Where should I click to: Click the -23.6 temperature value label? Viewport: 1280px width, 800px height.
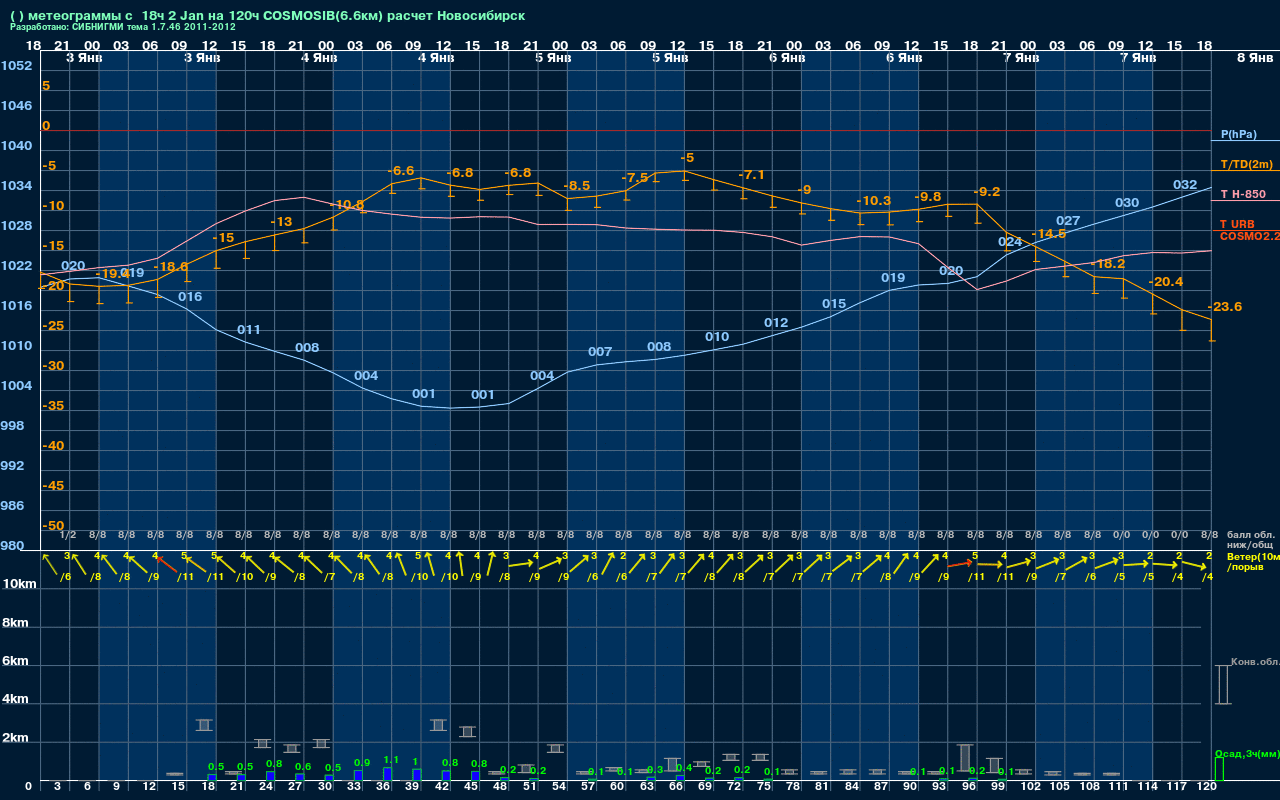tap(1225, 307)
